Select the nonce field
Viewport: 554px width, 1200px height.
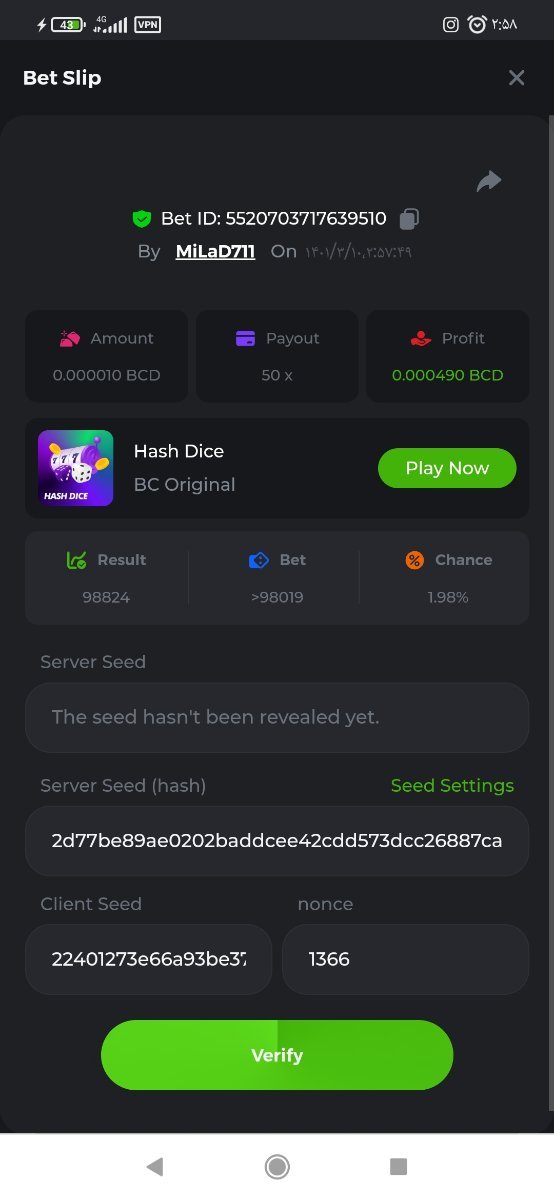(405, 959)
